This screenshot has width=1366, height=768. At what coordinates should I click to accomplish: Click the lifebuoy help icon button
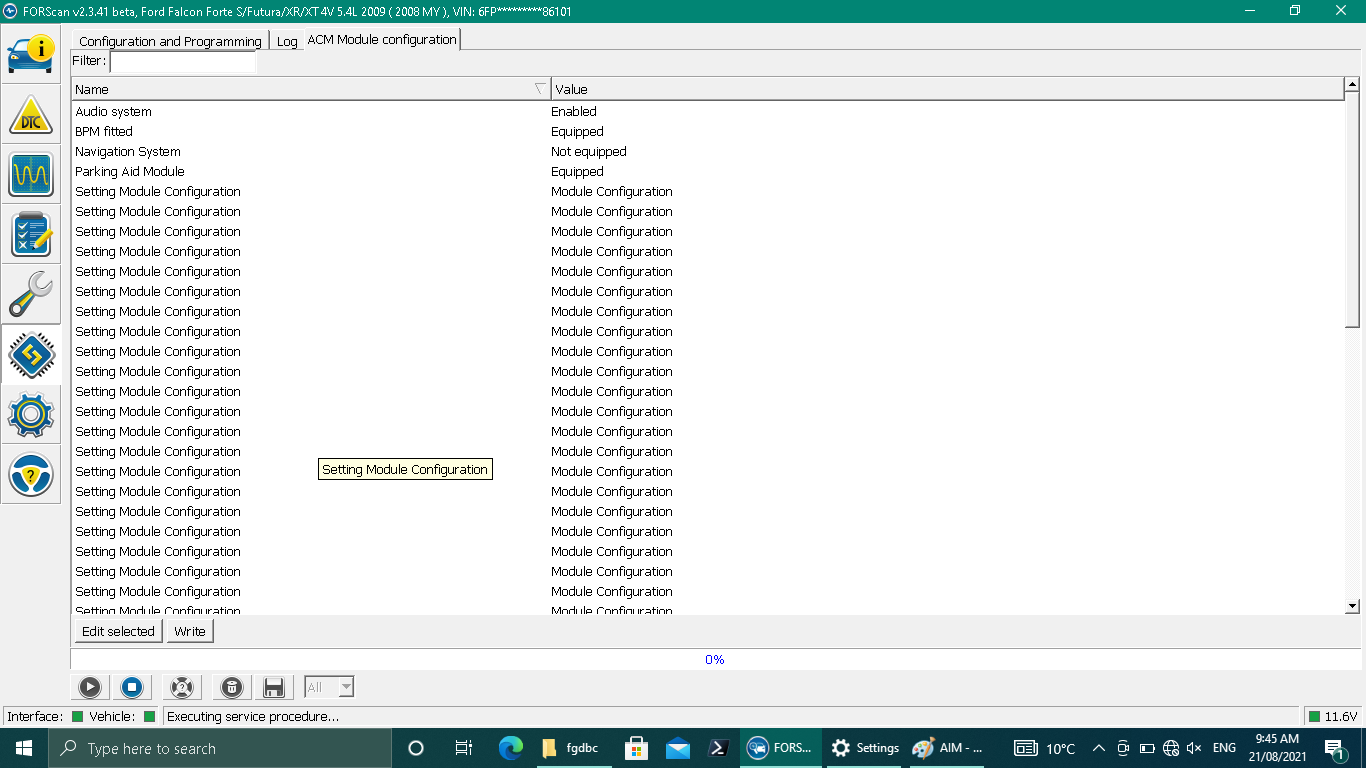[181, 687]
